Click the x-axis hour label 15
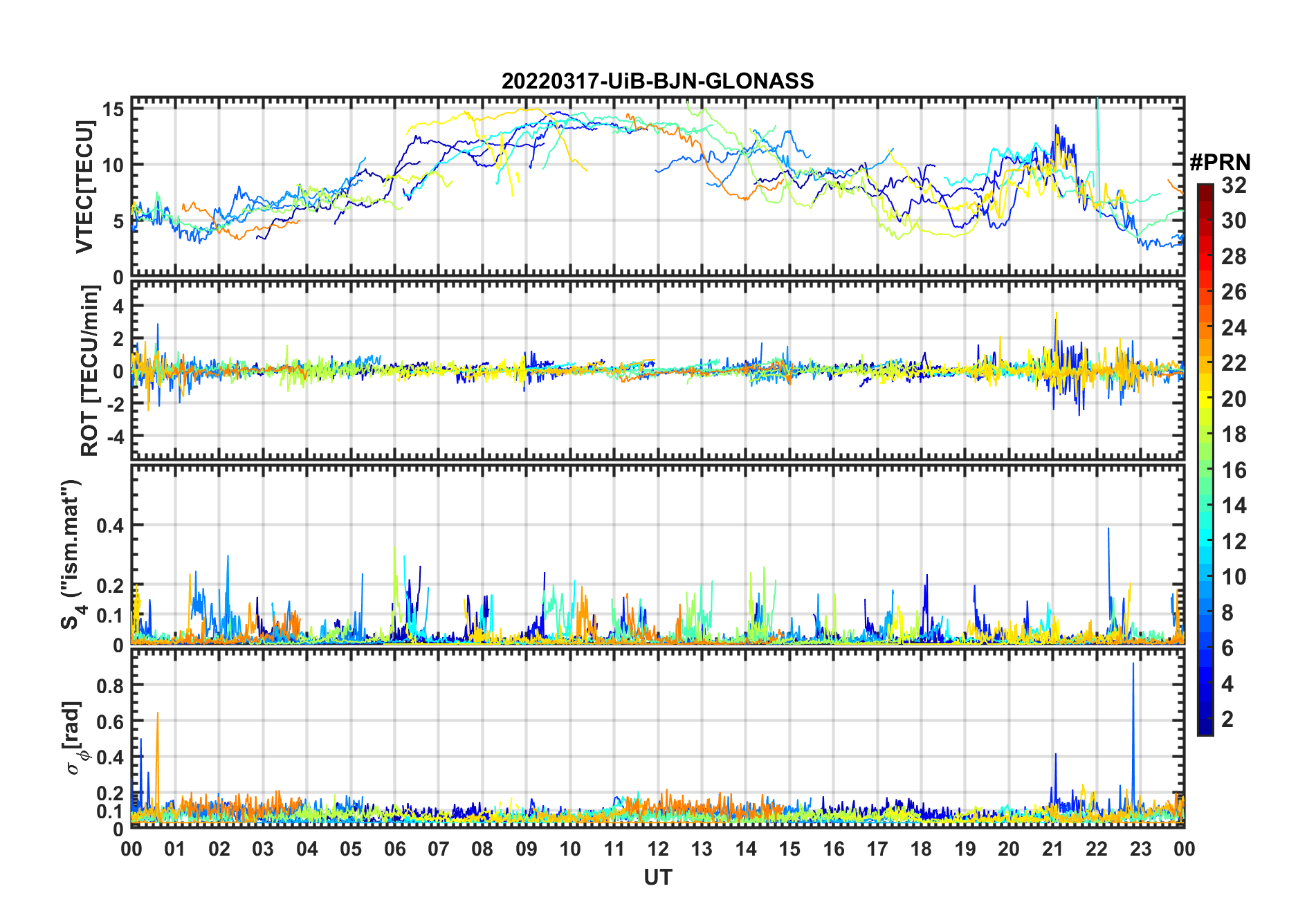Image resolution: width=1316 pixels, height=920 pixels. 789,849
